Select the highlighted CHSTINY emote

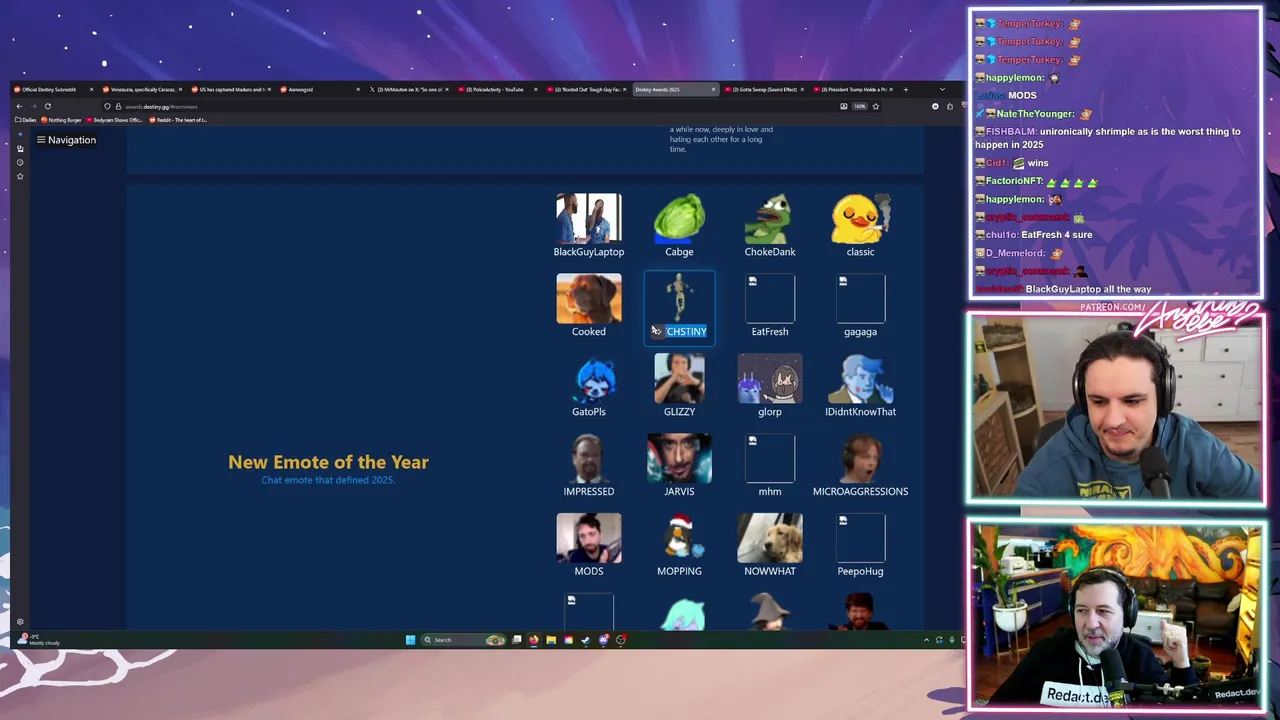(x=679, y=306)
